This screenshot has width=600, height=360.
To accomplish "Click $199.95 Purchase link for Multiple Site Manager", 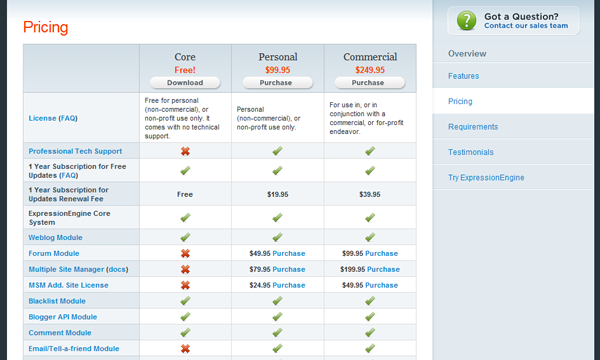I will click(383, 269).
